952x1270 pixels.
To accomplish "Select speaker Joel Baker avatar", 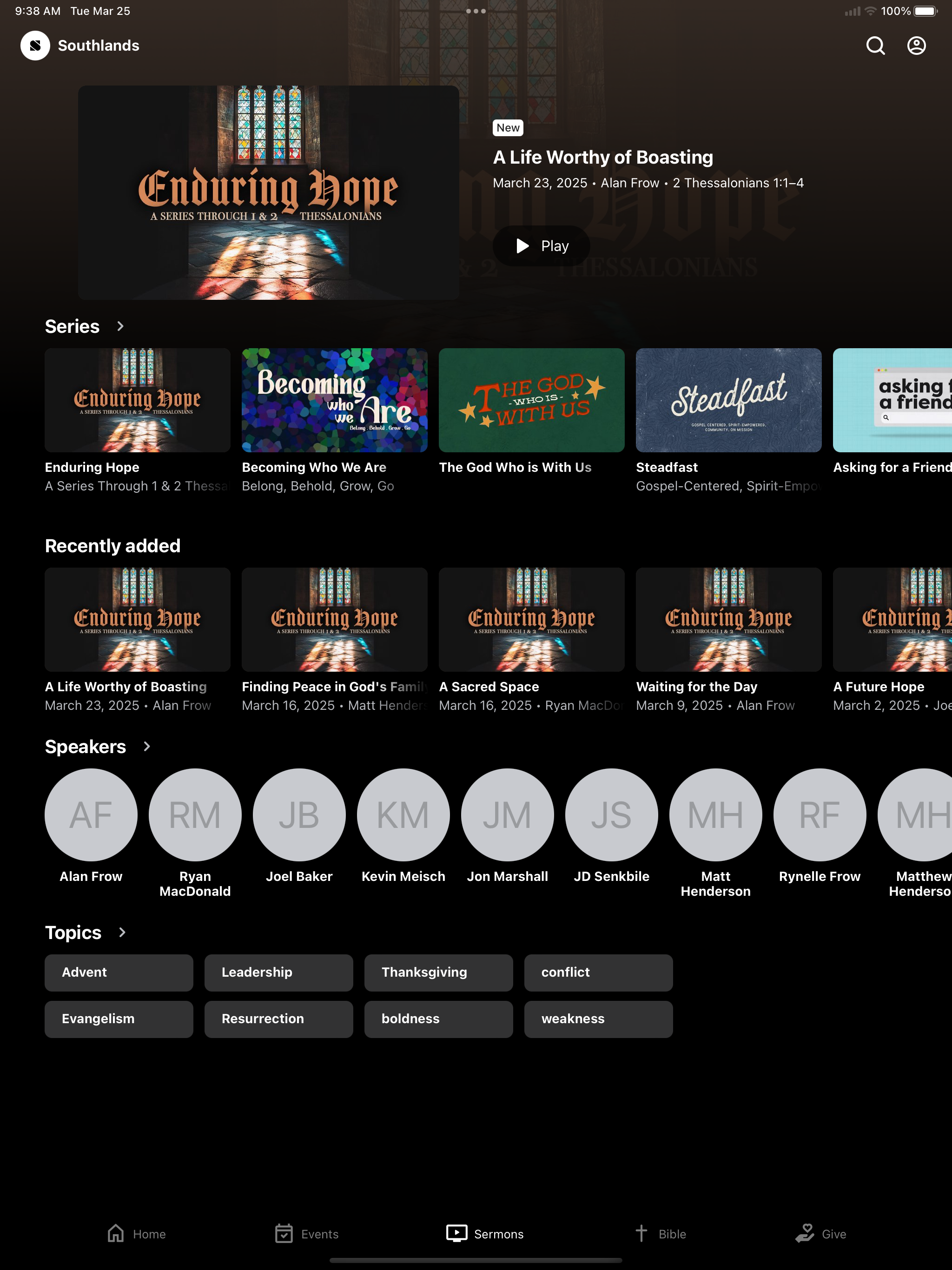I will pos(299,815).
